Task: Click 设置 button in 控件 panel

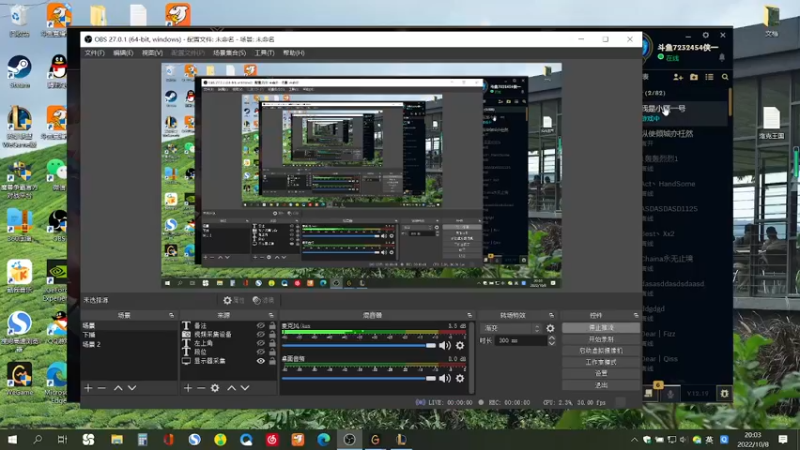Action: click(601, 373)
